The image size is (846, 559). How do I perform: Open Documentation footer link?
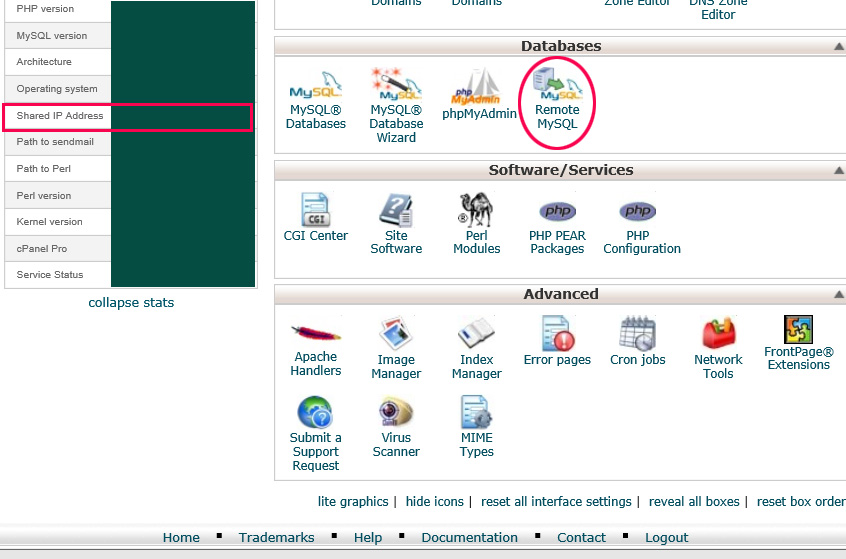[469, 538]
